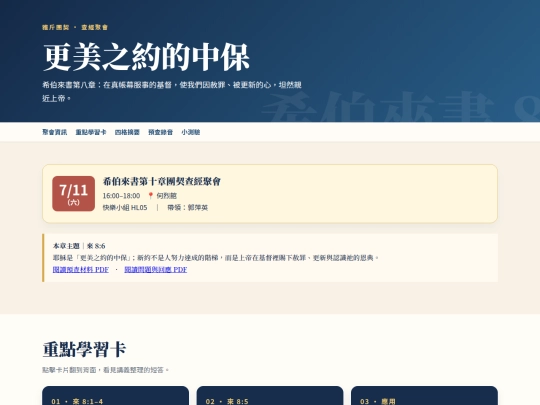Click the leader text starting with 帶領
Image resolution: width=540 pixels, height=405 pixels.
(188, 208)
